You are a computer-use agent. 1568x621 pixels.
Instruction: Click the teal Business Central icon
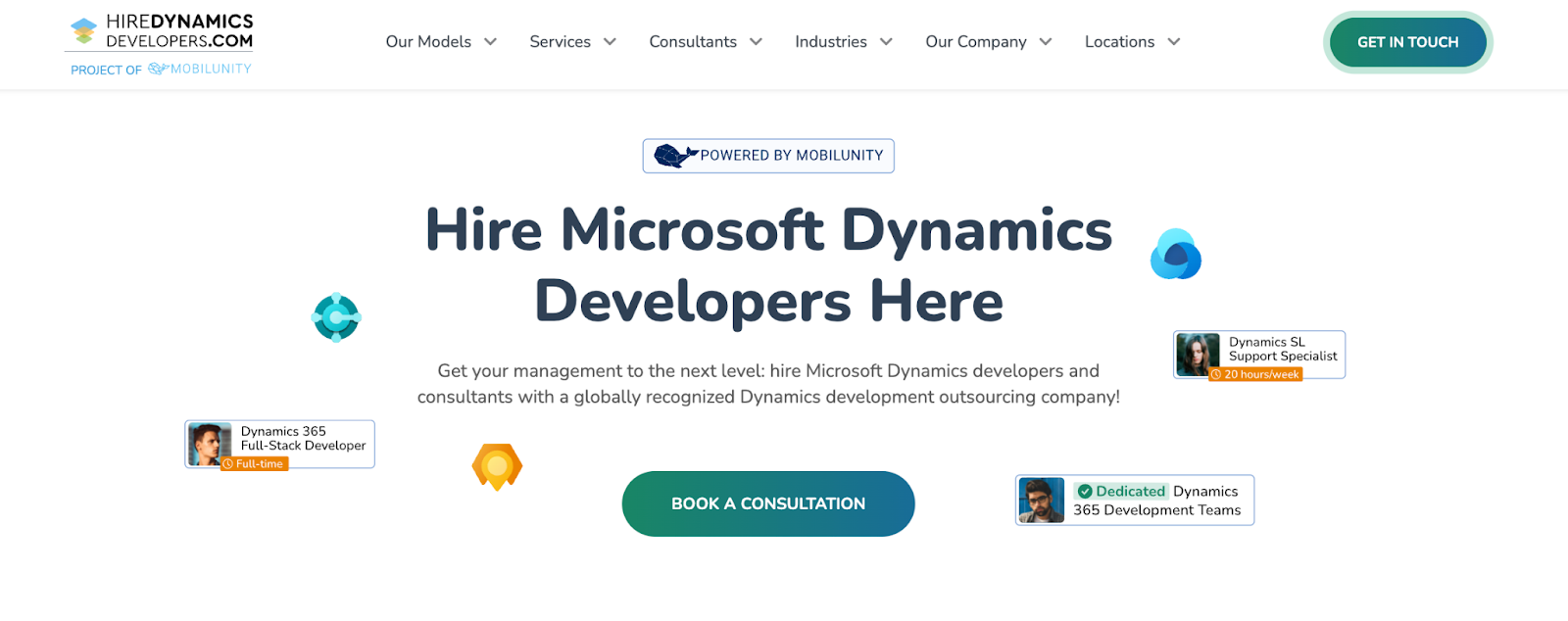pyautogui.click(x=336, y=317)
